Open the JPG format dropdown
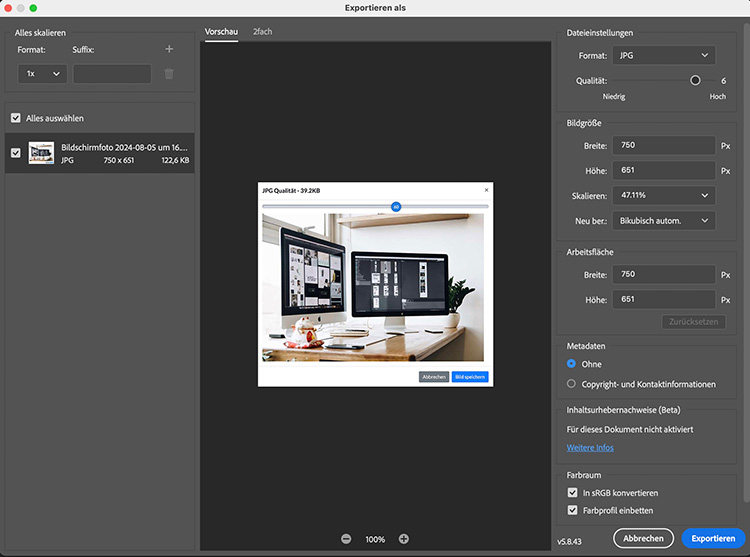This screenshot has height=557, width=750. pos(664,55)
